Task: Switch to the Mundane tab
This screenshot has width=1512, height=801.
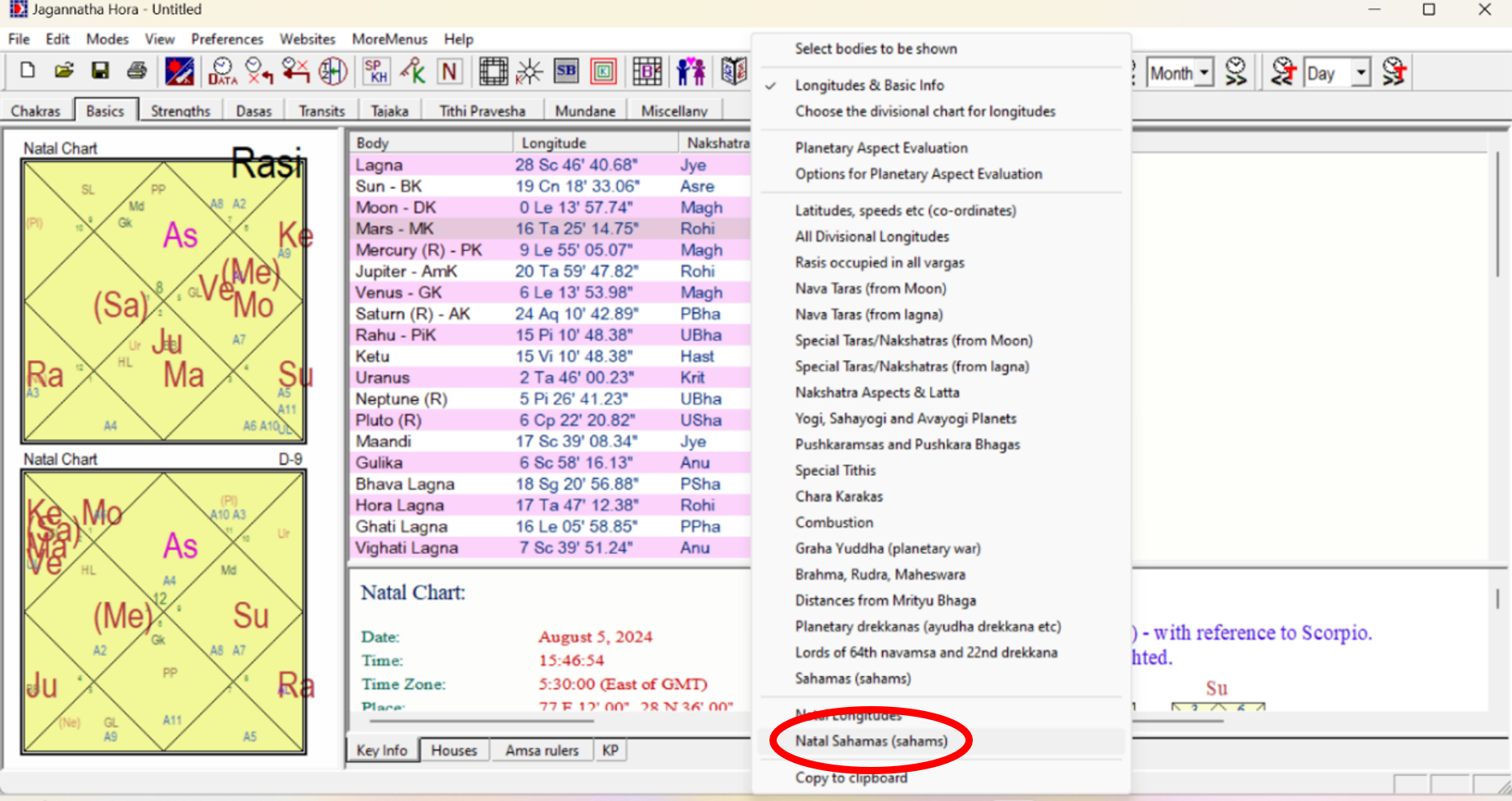Action: tap(585, 110)
